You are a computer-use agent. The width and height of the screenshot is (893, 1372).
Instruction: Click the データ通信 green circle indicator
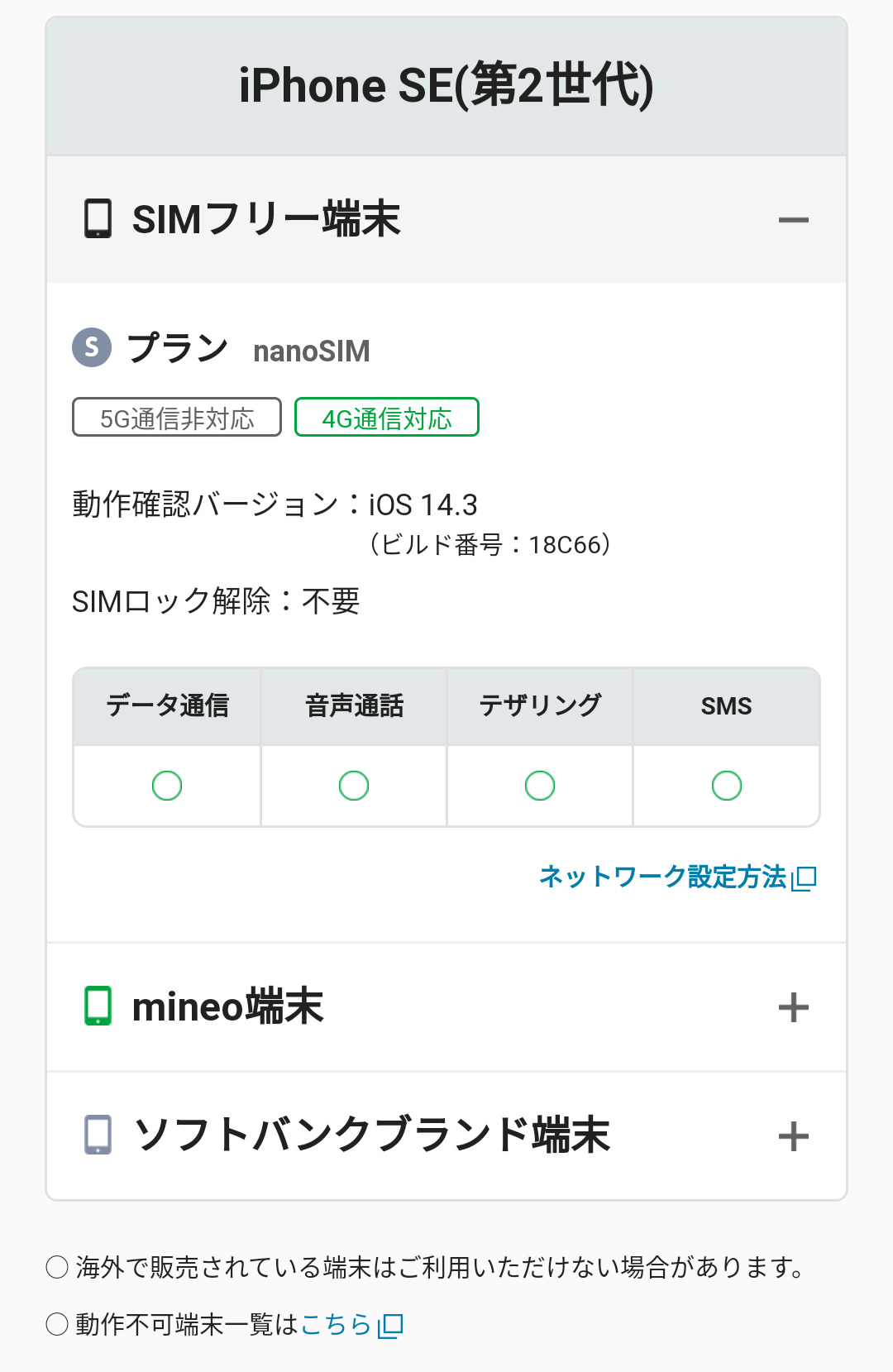pyautogui.click(x=167, y=785)
